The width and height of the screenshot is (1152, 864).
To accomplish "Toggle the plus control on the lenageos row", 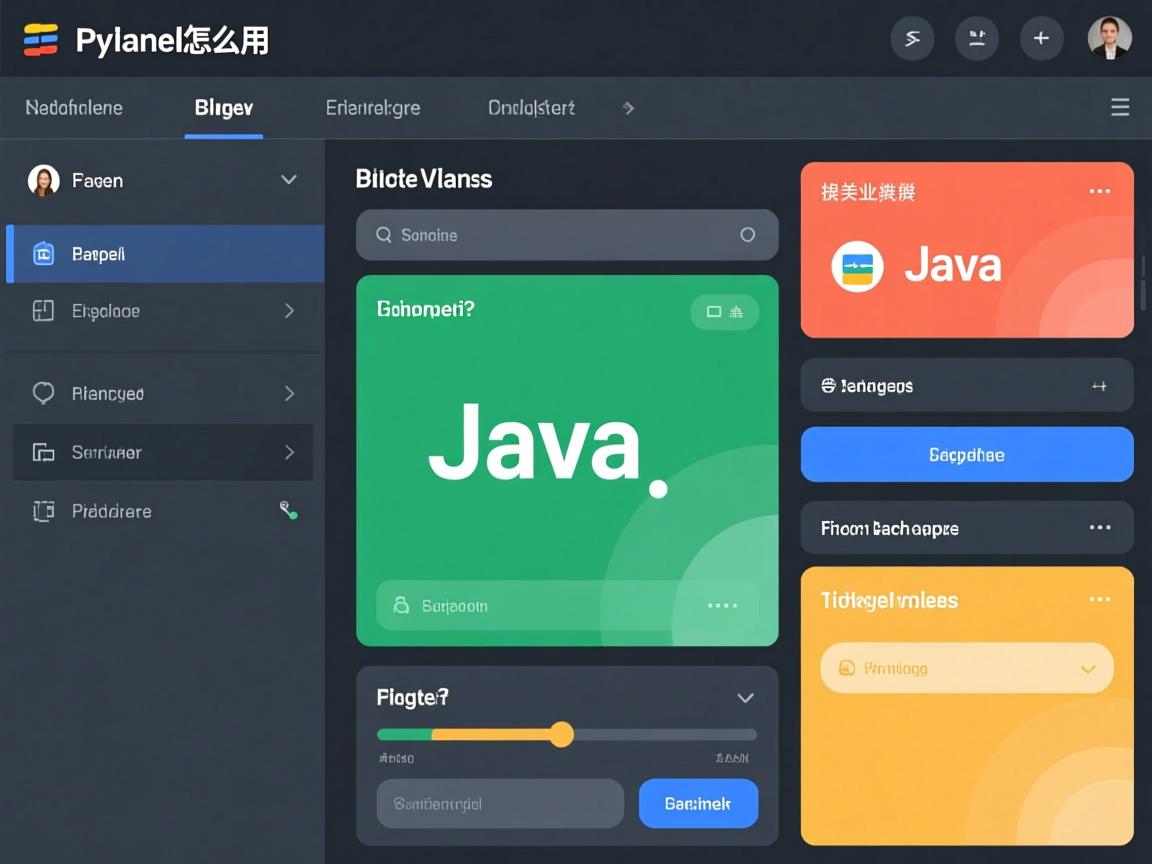I will [1100, 385].
